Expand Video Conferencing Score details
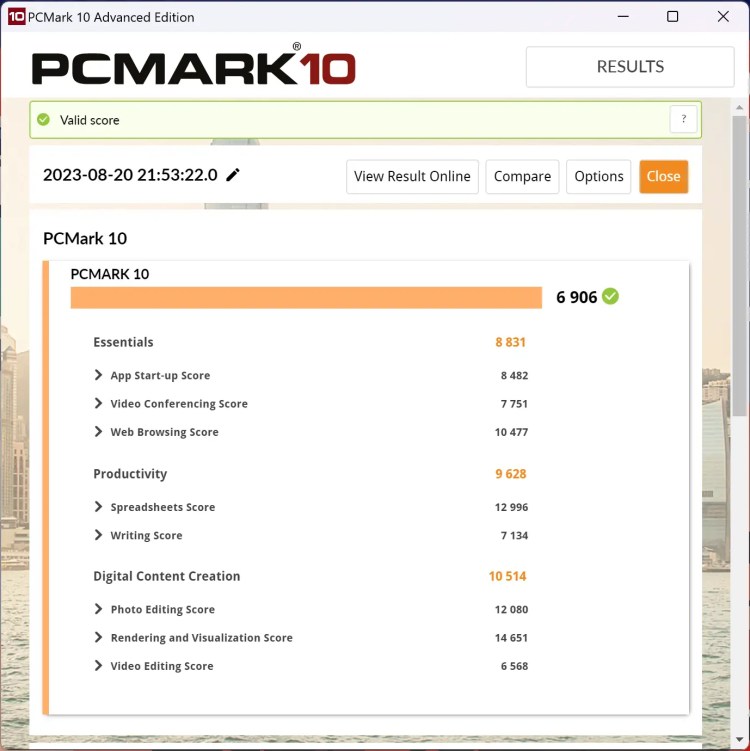Image resolution: width=750 pixels, height=751 pixels. (x=98, y=403)
